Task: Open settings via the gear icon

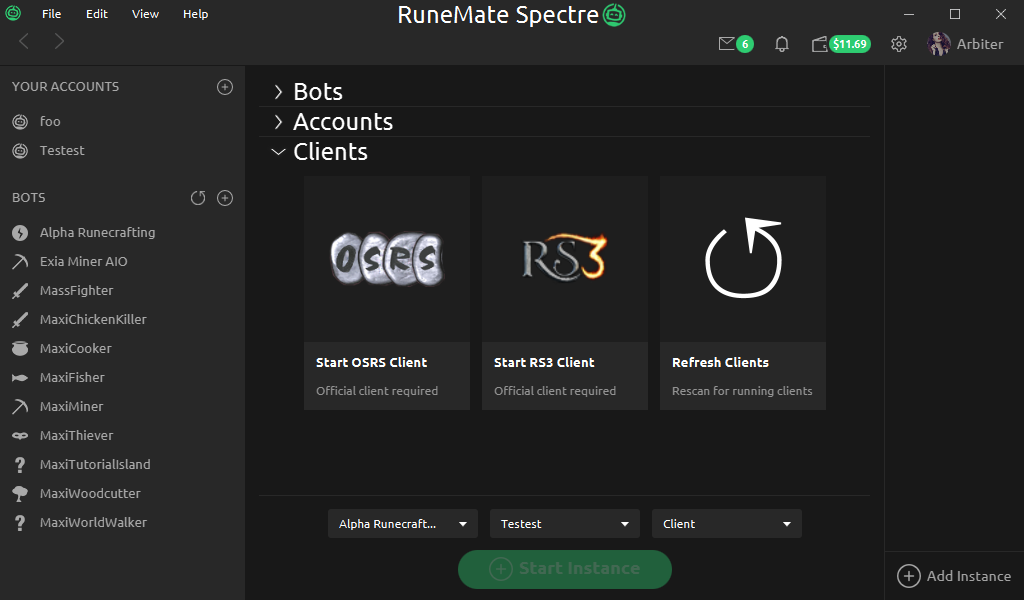Action: 899,44
